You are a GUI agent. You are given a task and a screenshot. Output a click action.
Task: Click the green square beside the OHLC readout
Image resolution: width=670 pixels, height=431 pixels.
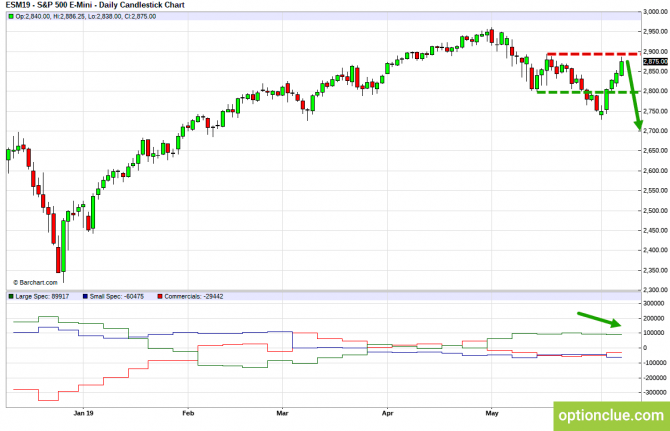[11, 16]
